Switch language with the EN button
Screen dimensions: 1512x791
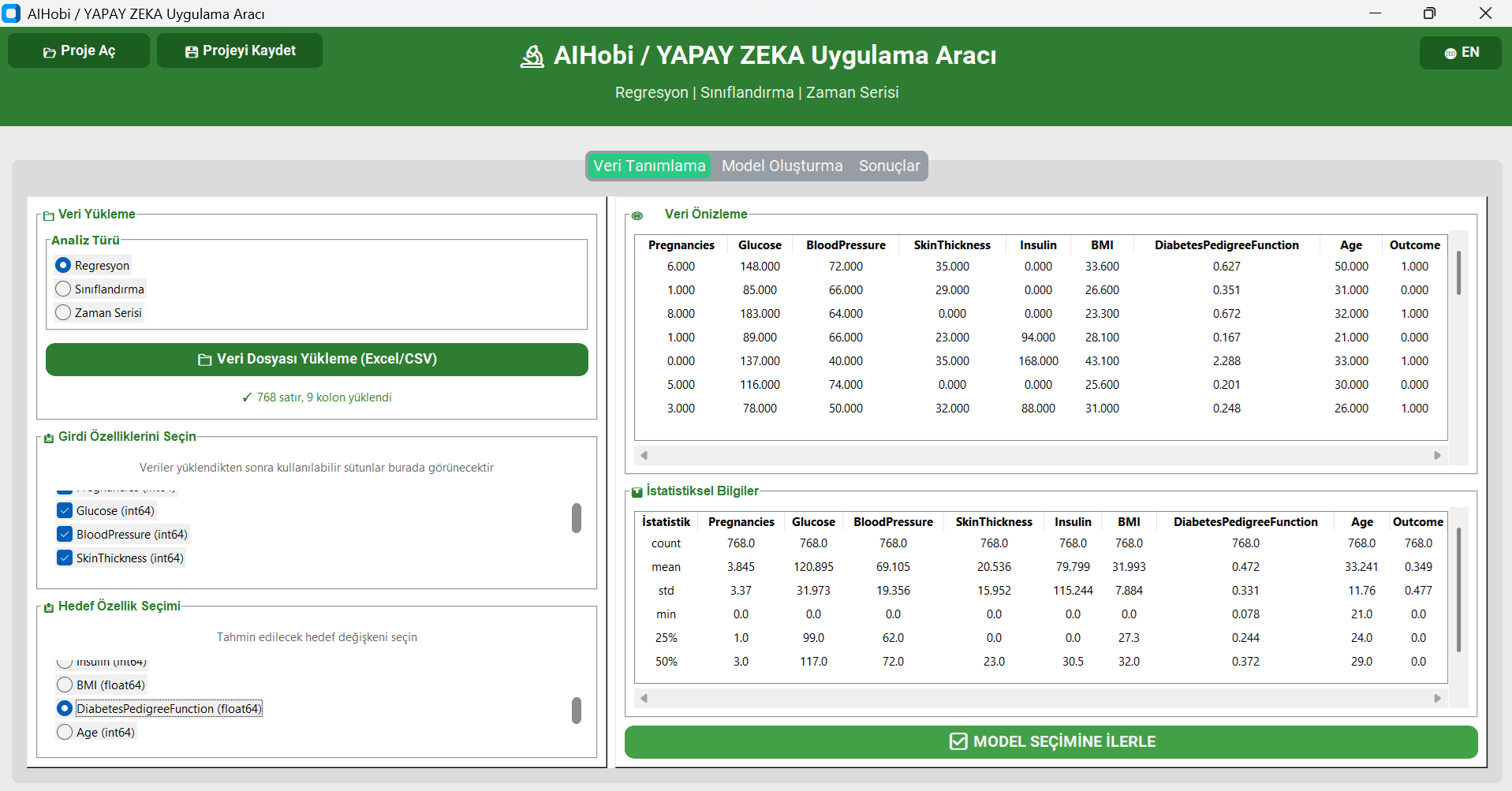pyautogui.click(x=1461, y=52)
